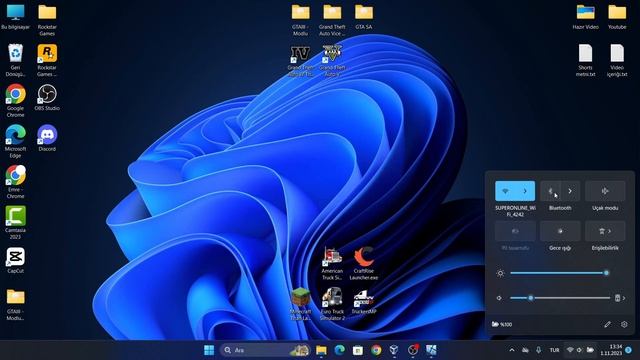Open the Video içeriği.txt file
This screenshot has height=360, width=640.
[x=617, y=60]
